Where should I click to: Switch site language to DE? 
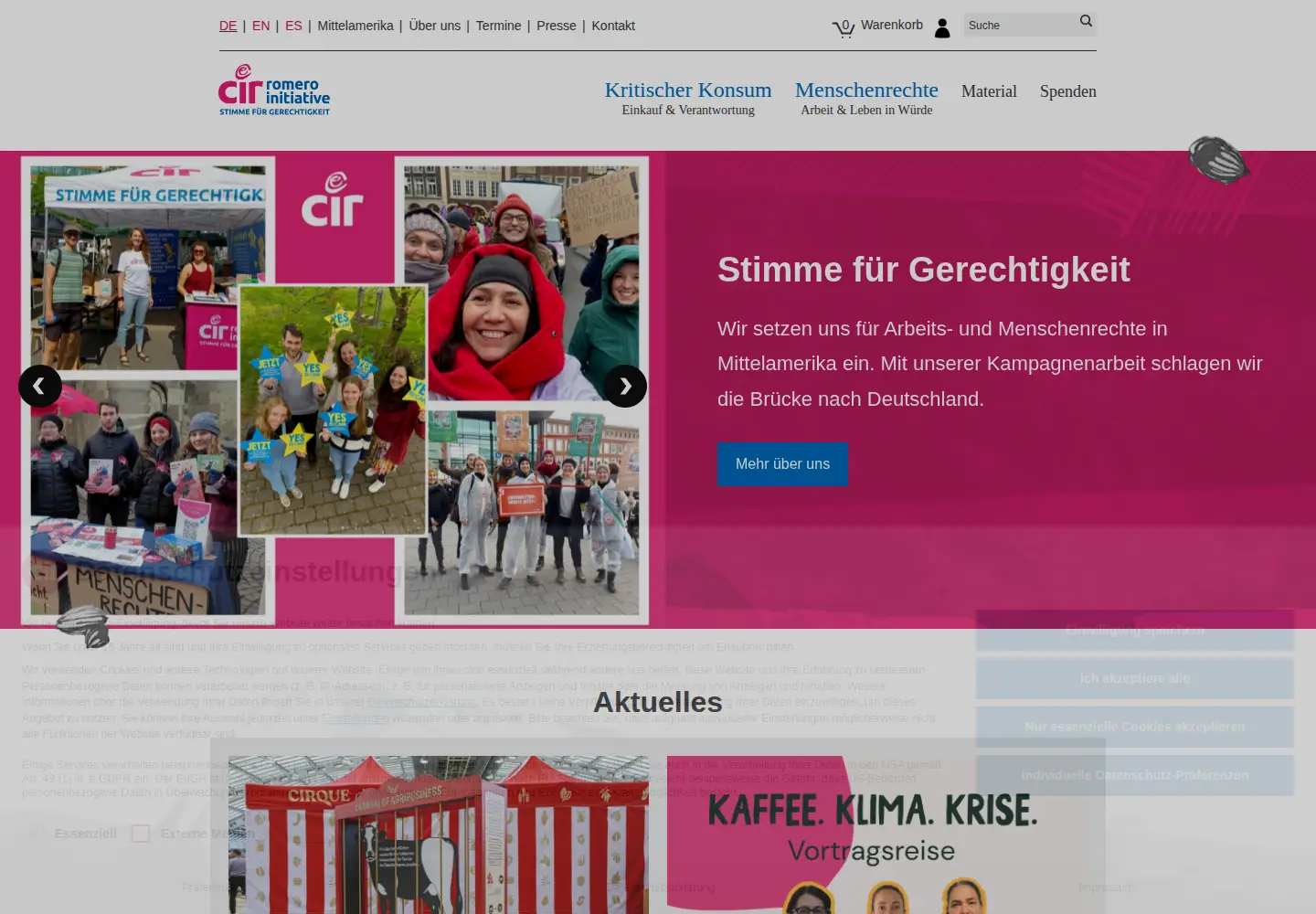[228, 26]
